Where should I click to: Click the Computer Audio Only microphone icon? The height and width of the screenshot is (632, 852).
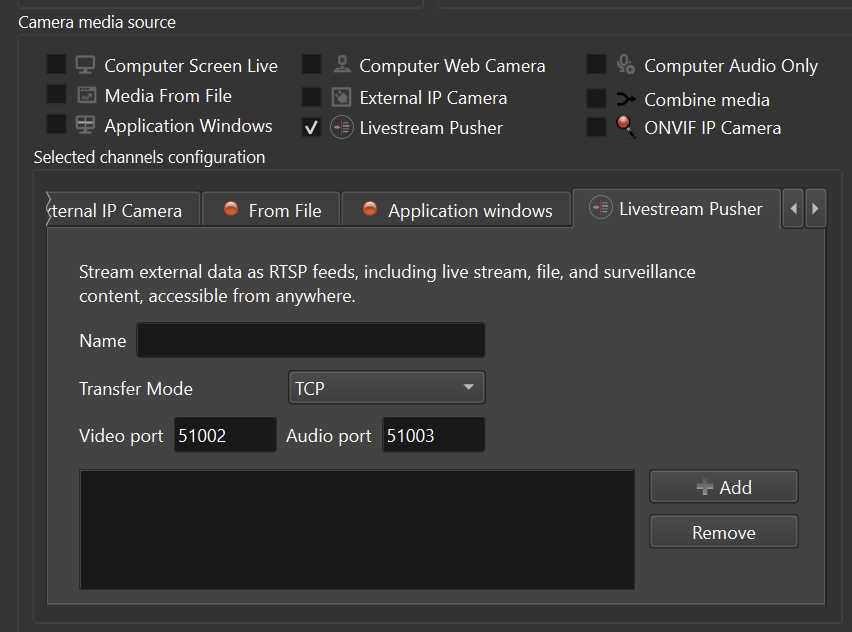[x=626, y=65]
